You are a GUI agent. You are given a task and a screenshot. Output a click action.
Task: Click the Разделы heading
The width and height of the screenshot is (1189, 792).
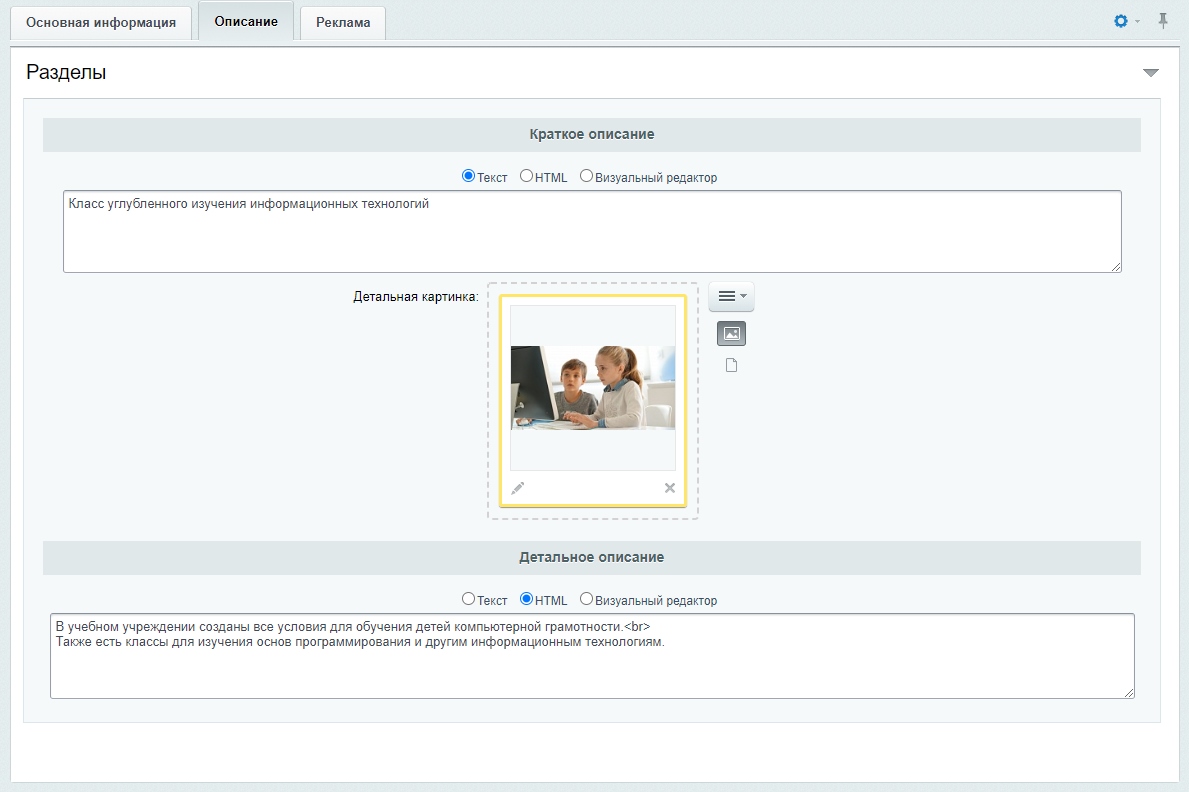(x=66, y=73)
